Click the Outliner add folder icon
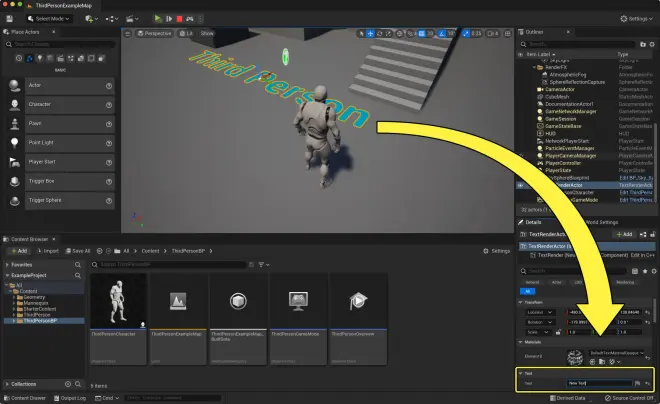Image resolution: width=660 pixels, height=404 pixels. (x=643, y=44)
